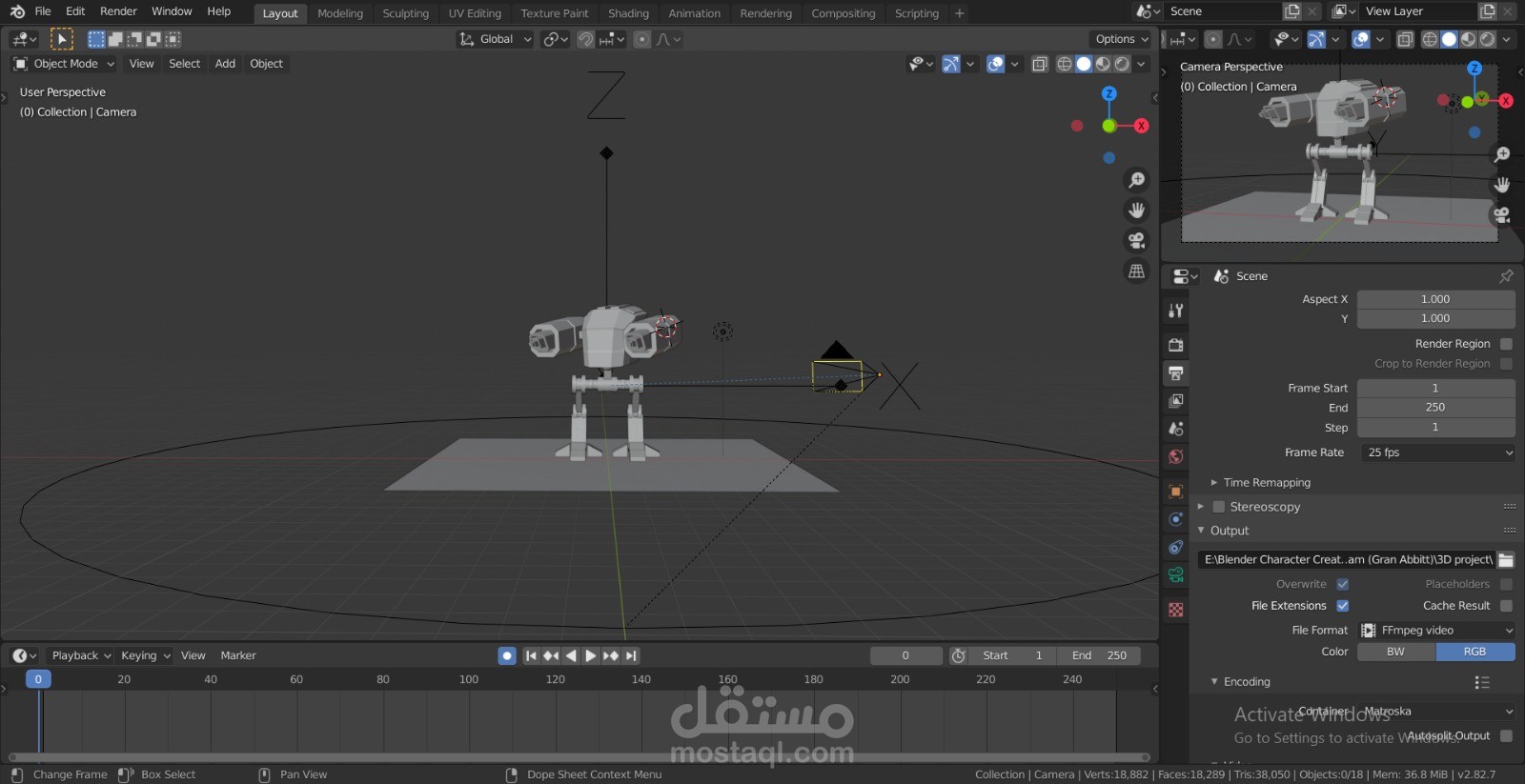Enable the Stereoscopy checkbox

[x=1218, y=507]
